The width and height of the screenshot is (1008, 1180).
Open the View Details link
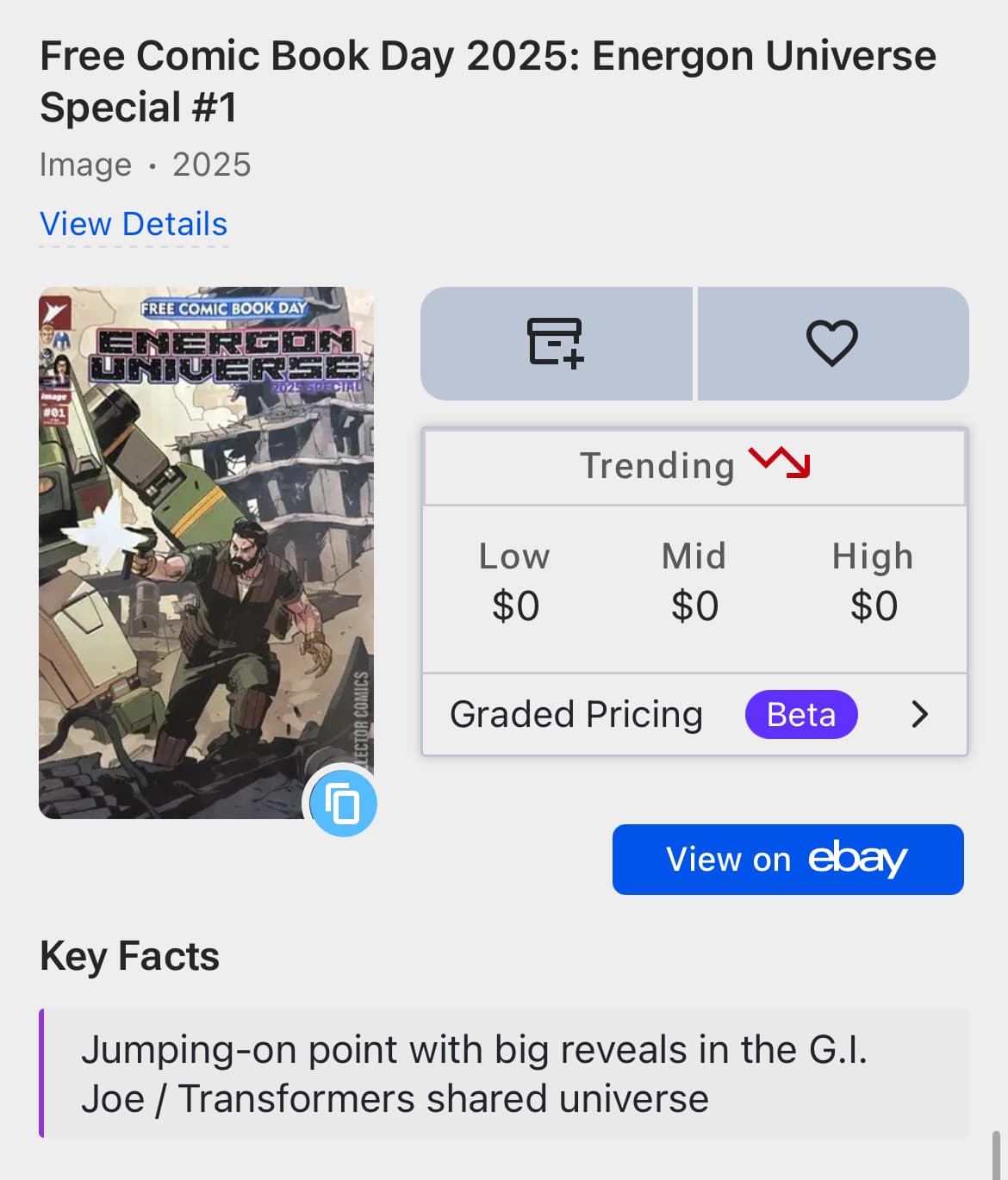(x=134, y=224)
